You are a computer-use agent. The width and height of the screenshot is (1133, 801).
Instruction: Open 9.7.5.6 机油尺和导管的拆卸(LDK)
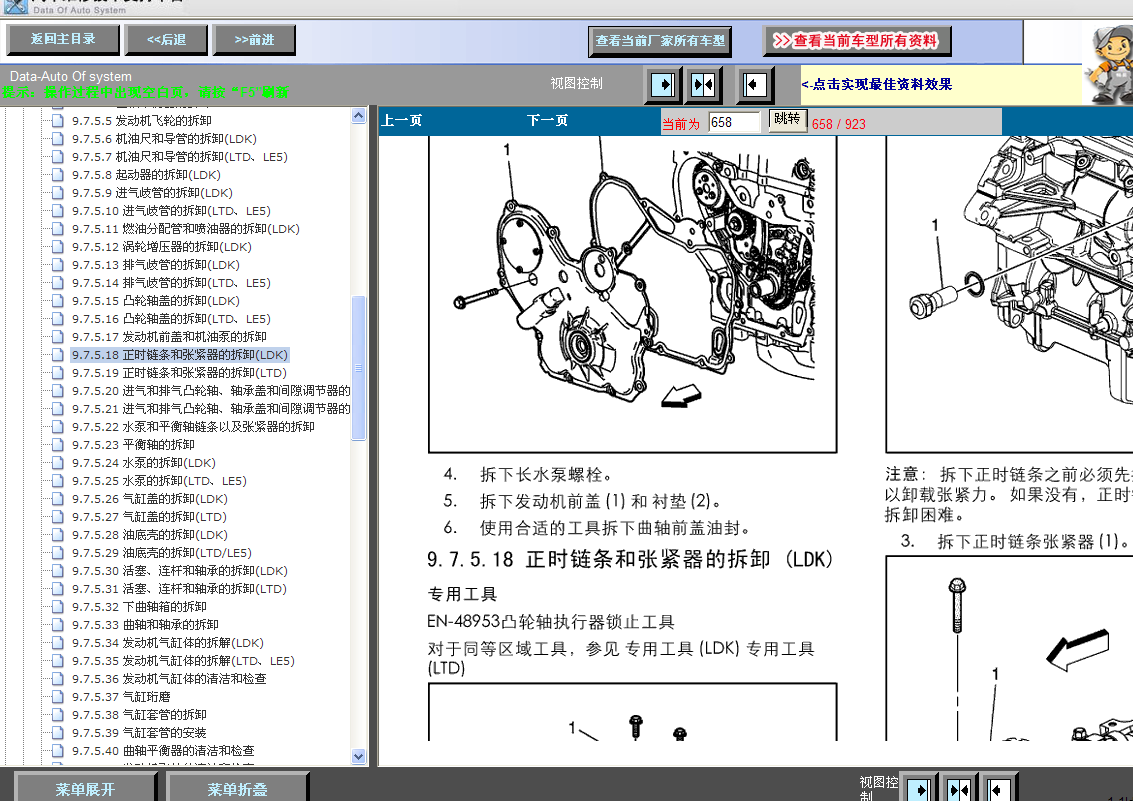tap(164, 139)
